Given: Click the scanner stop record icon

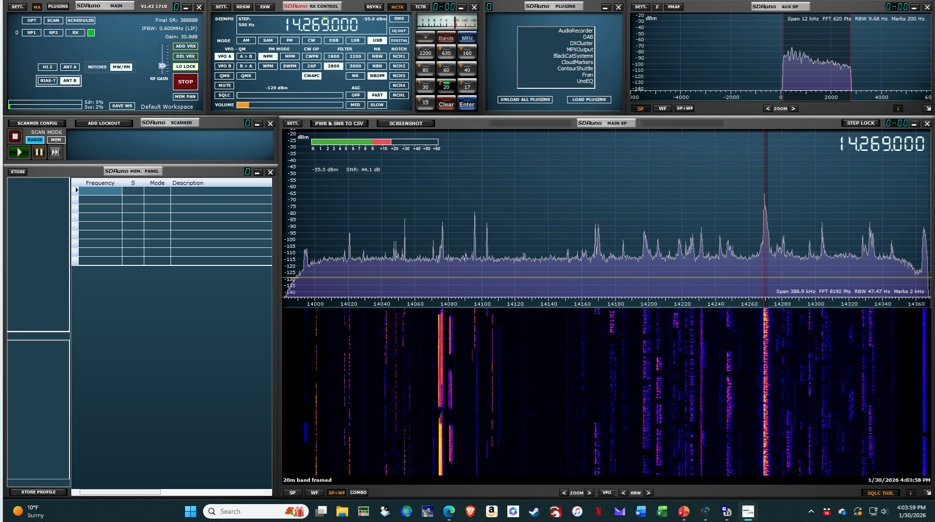Looking at the screenshot, I should (16, 135).
